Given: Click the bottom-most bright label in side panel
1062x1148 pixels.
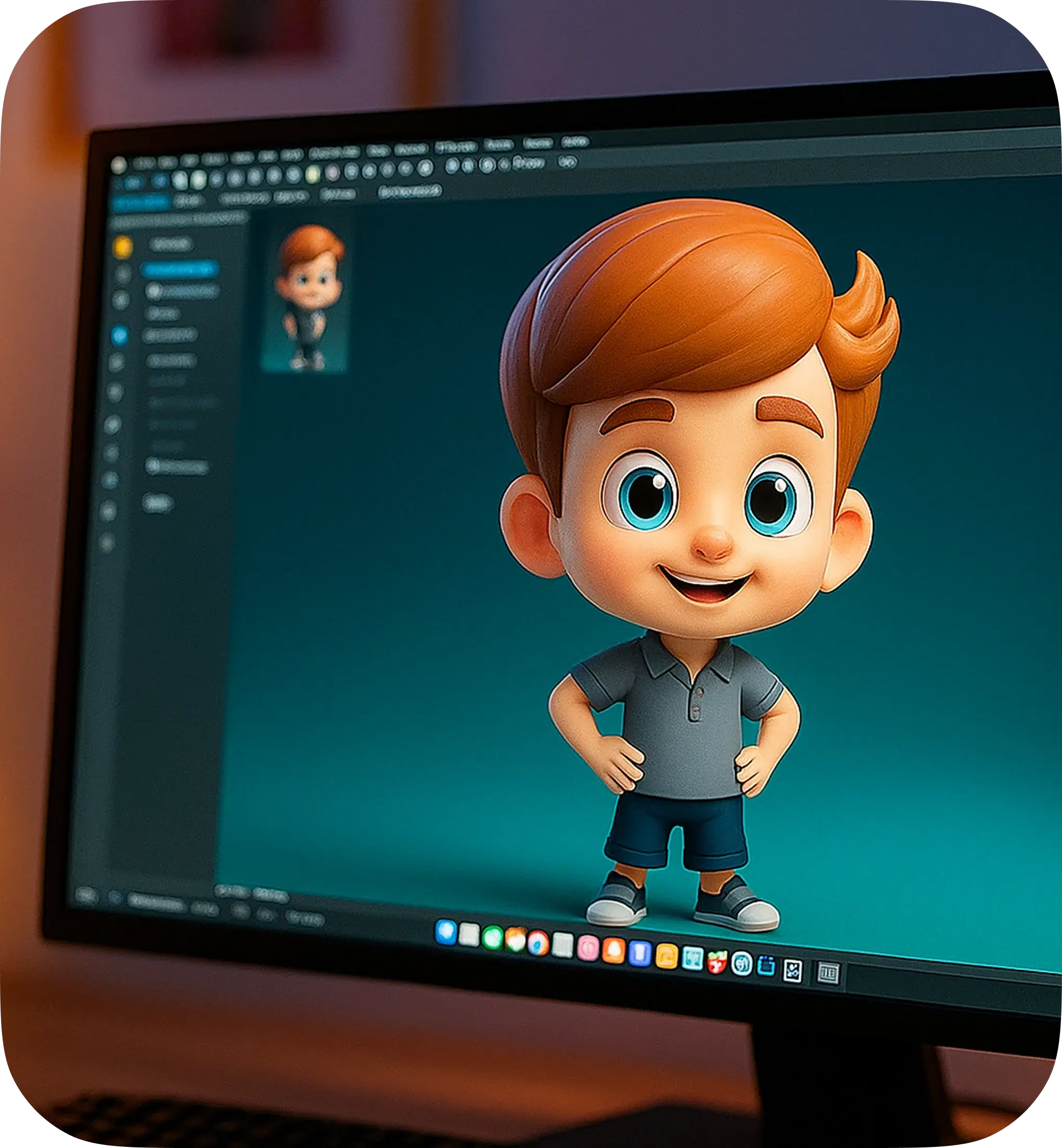Looking at the screenshot, I should (158, 504).
